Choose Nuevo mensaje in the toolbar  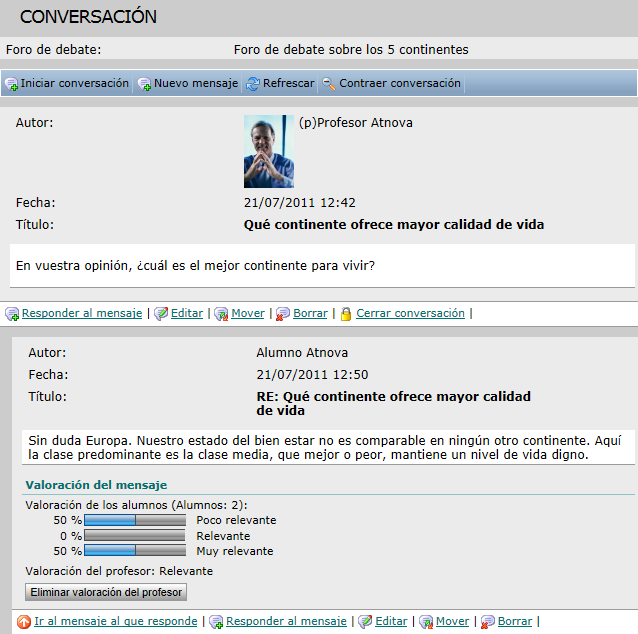point(196,83)
